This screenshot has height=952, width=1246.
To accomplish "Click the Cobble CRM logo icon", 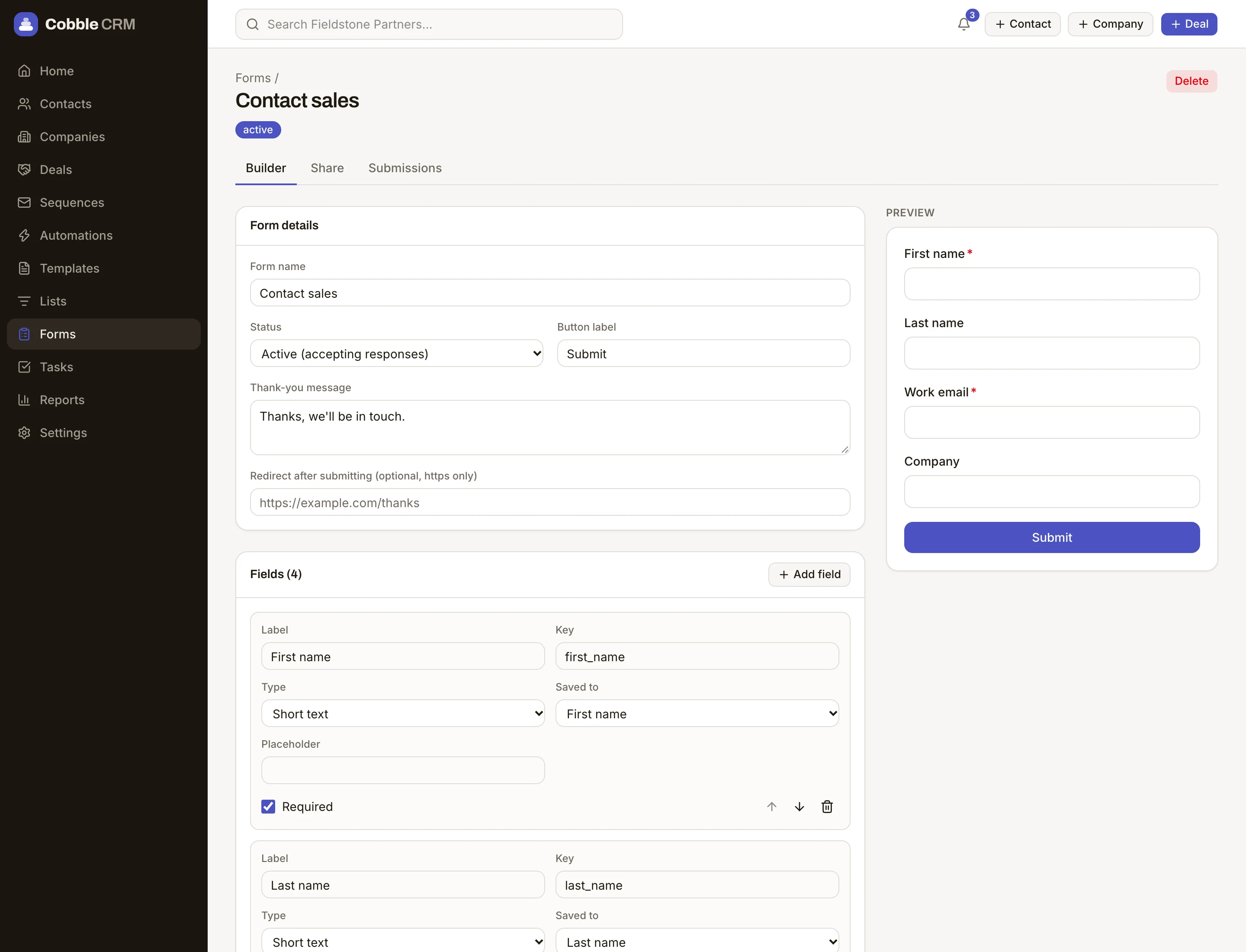I will click(26, 24).
